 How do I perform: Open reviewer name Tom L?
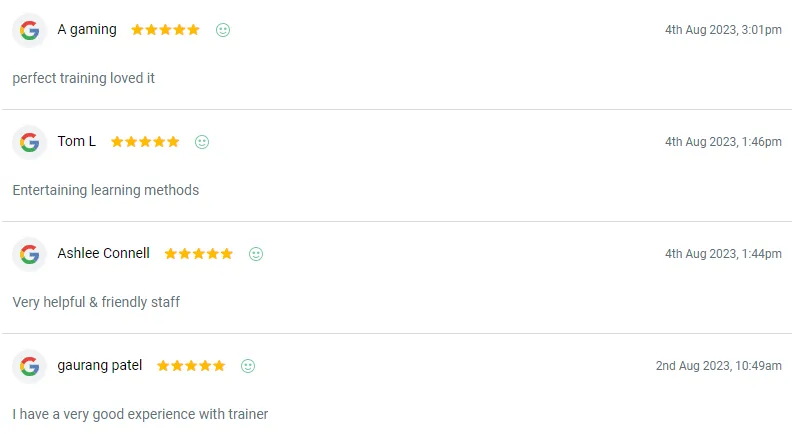coord(77,142)
